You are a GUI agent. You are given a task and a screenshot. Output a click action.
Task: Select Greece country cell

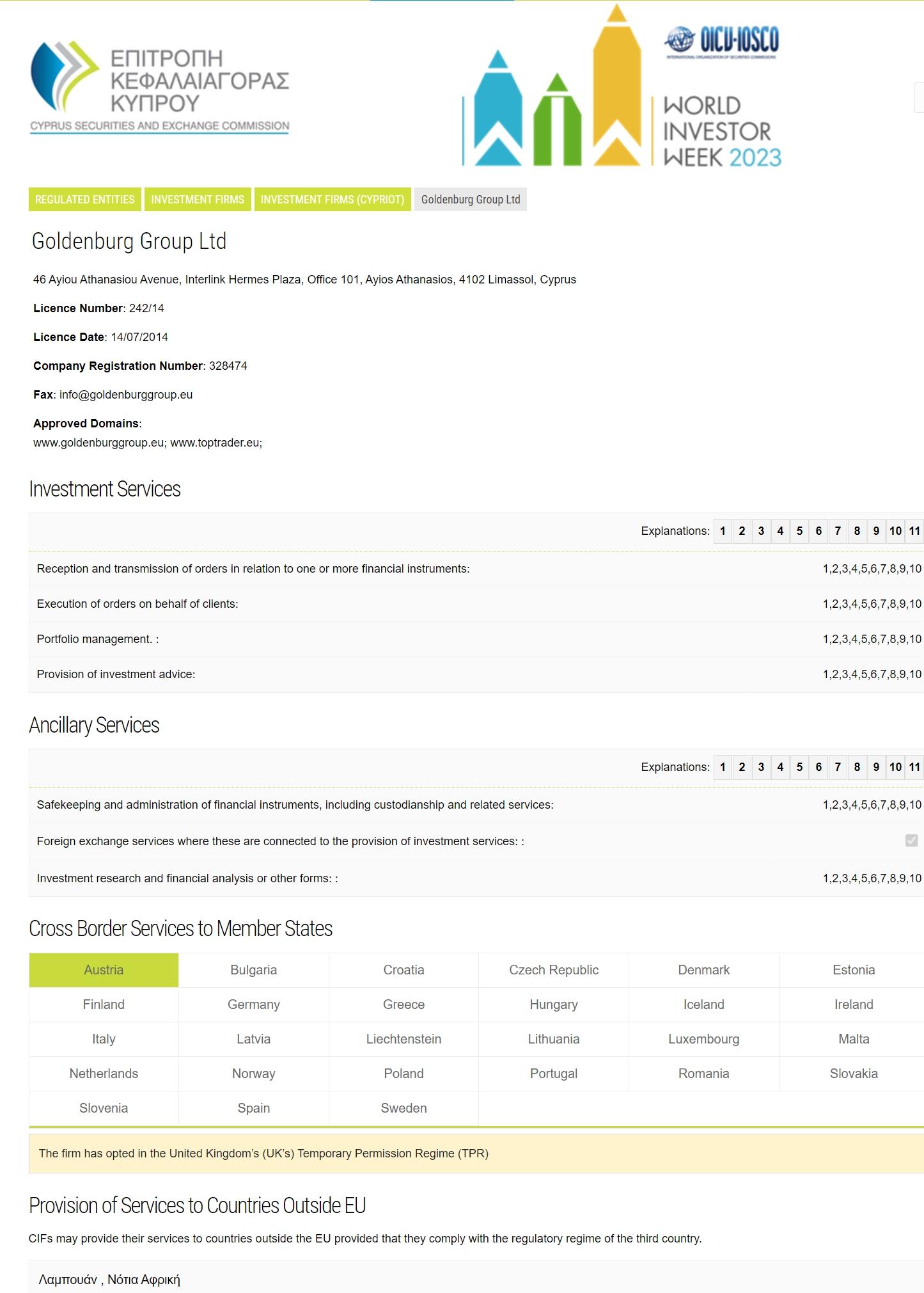click(403, 1004)
